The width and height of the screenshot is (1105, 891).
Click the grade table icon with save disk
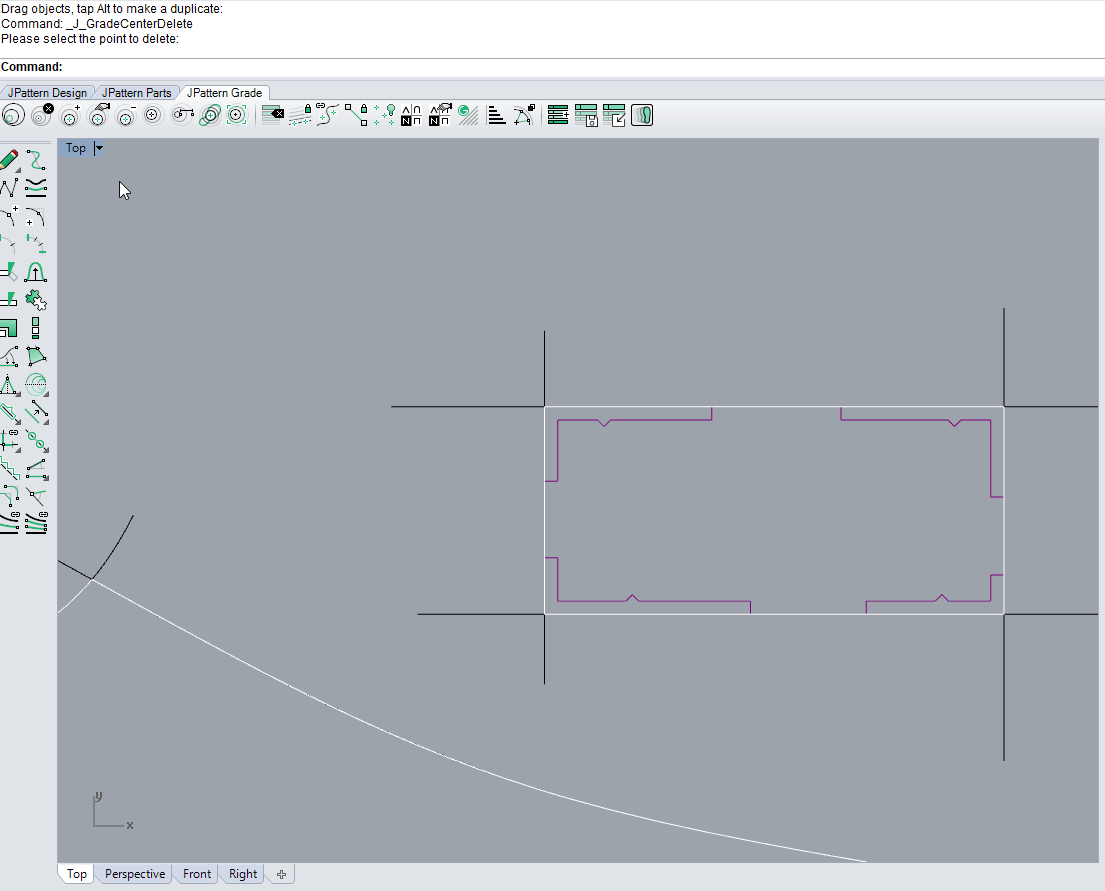coord(586,116)
